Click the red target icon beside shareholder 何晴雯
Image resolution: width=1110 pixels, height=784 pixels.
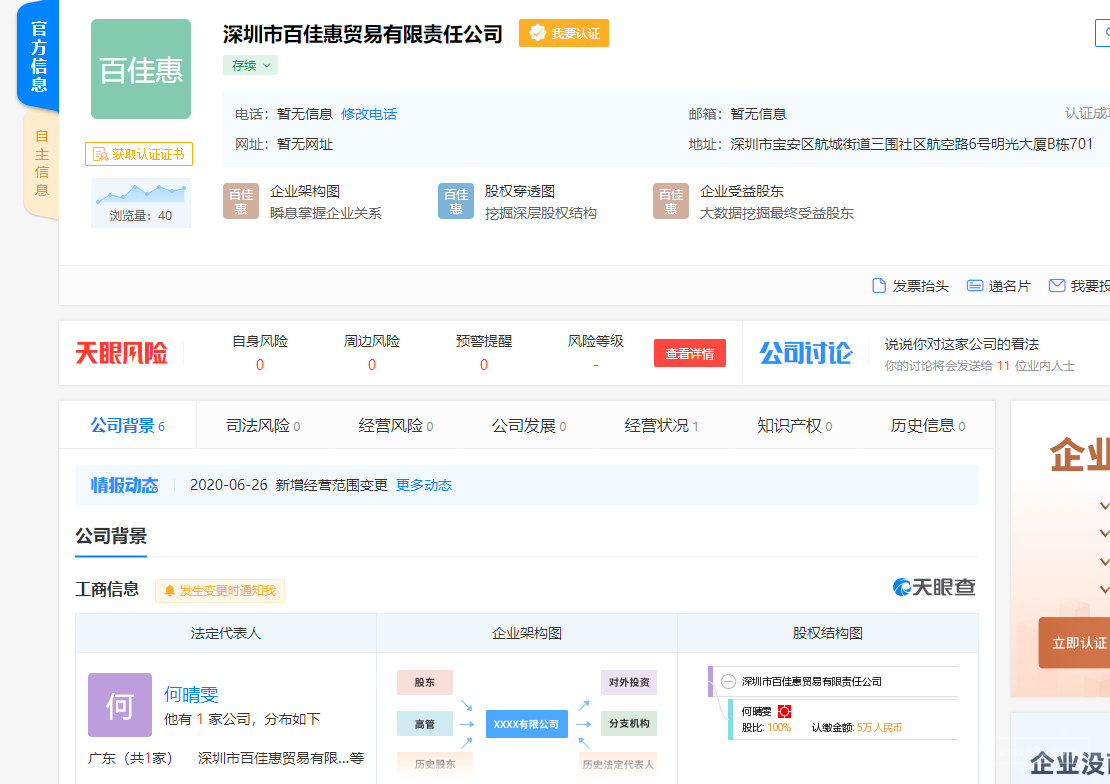tap(784, 711)
